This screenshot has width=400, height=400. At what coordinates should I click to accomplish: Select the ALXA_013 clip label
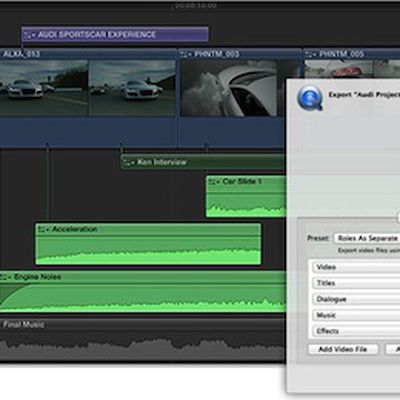click(x=21, y=54)
